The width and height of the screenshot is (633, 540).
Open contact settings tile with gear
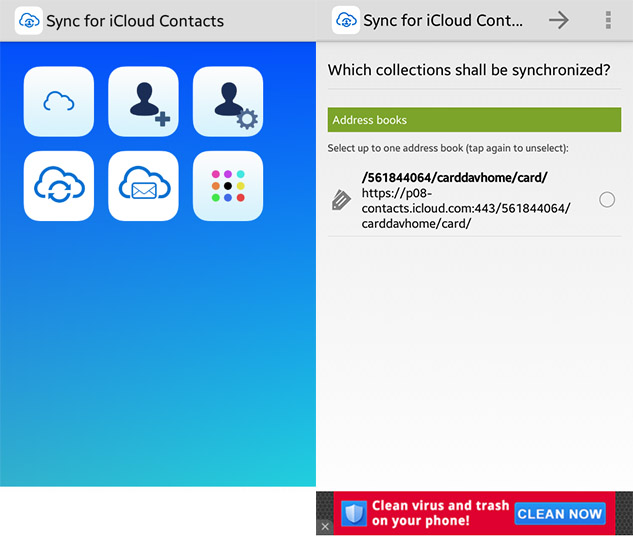coord(228,101)
